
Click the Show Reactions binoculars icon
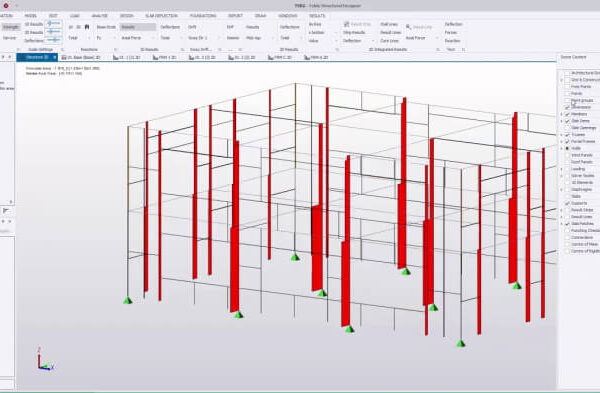click(87, 27)
